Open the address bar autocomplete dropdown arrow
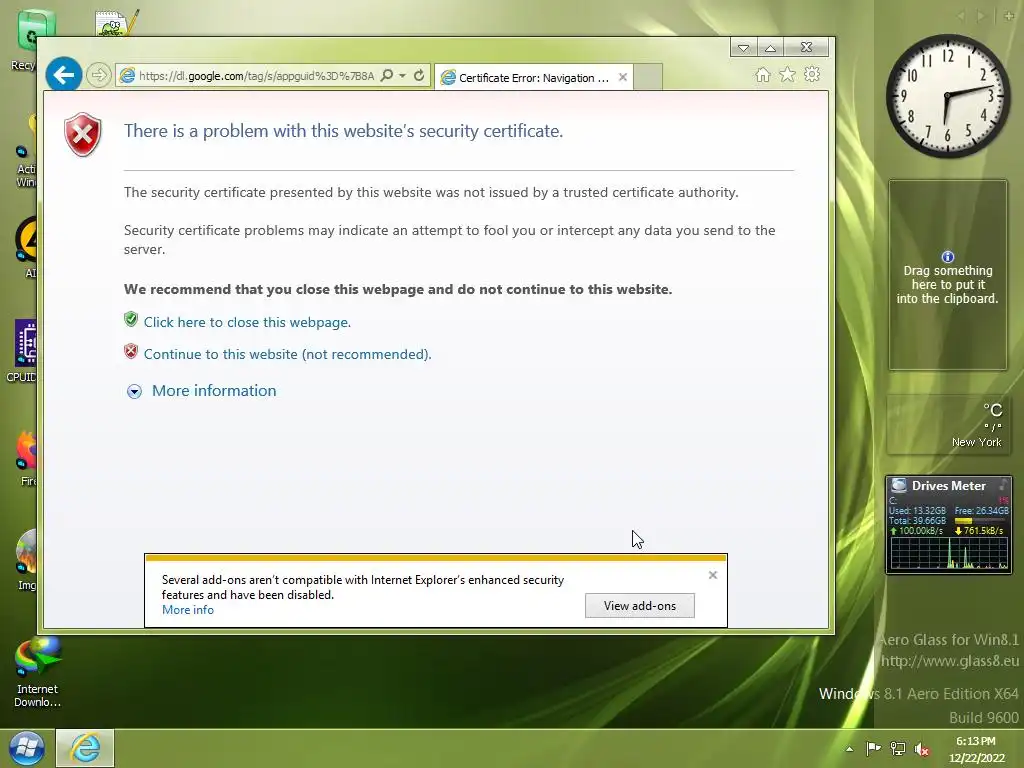Image resolution: width=1024 pixels, height=768 pixels. 402,76
